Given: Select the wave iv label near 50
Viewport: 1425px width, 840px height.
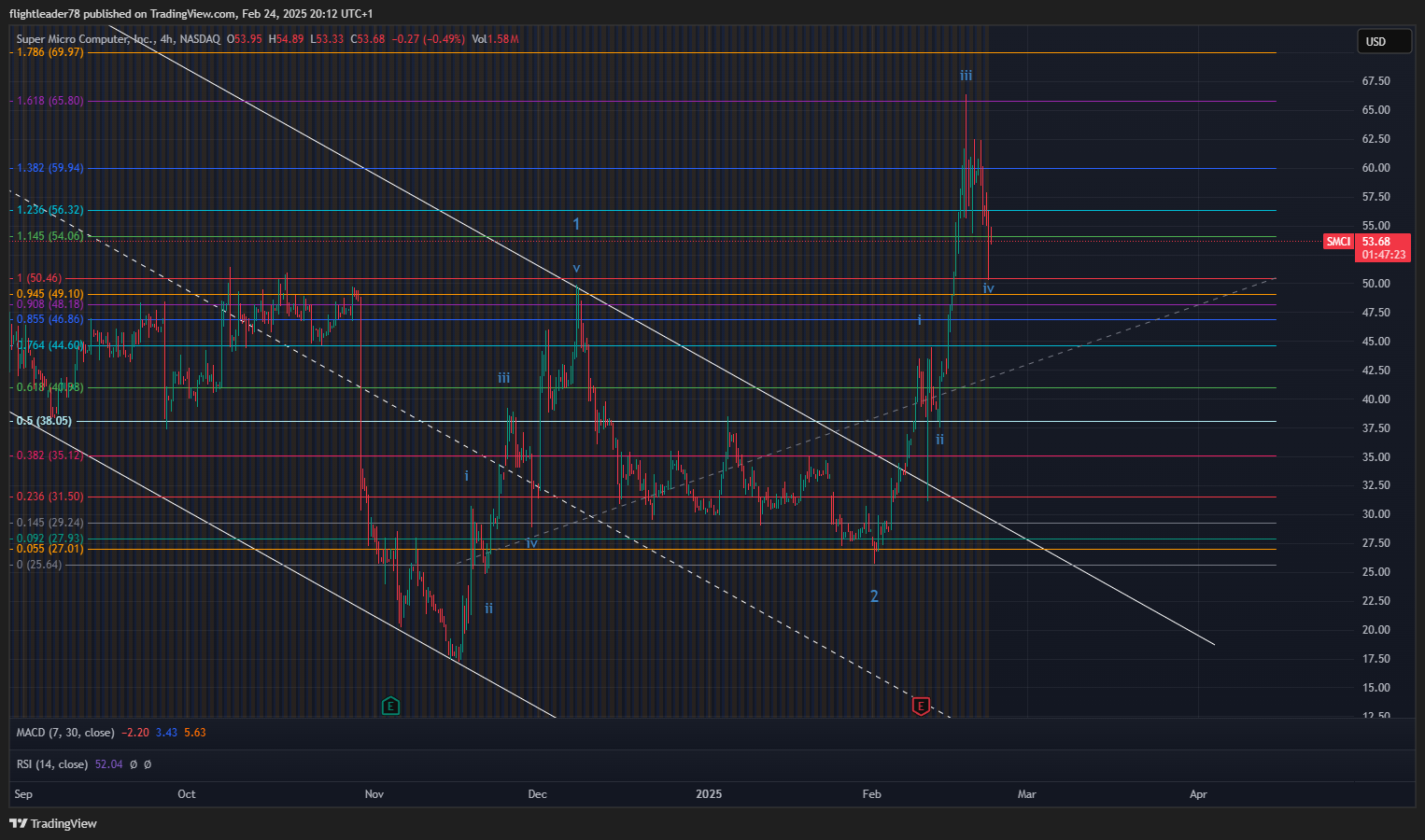Looking at the screenshot, I should 988,288.
